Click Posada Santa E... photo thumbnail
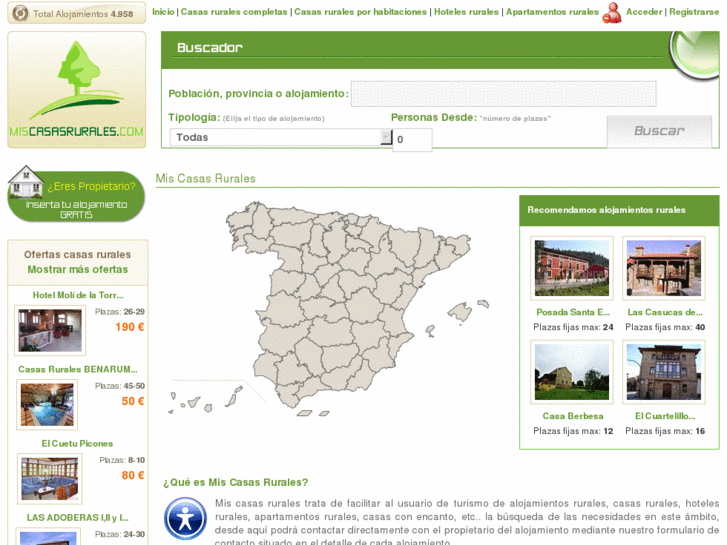This screenshot has width=727, height=545. pyautogui.click(x=572, y=268)
